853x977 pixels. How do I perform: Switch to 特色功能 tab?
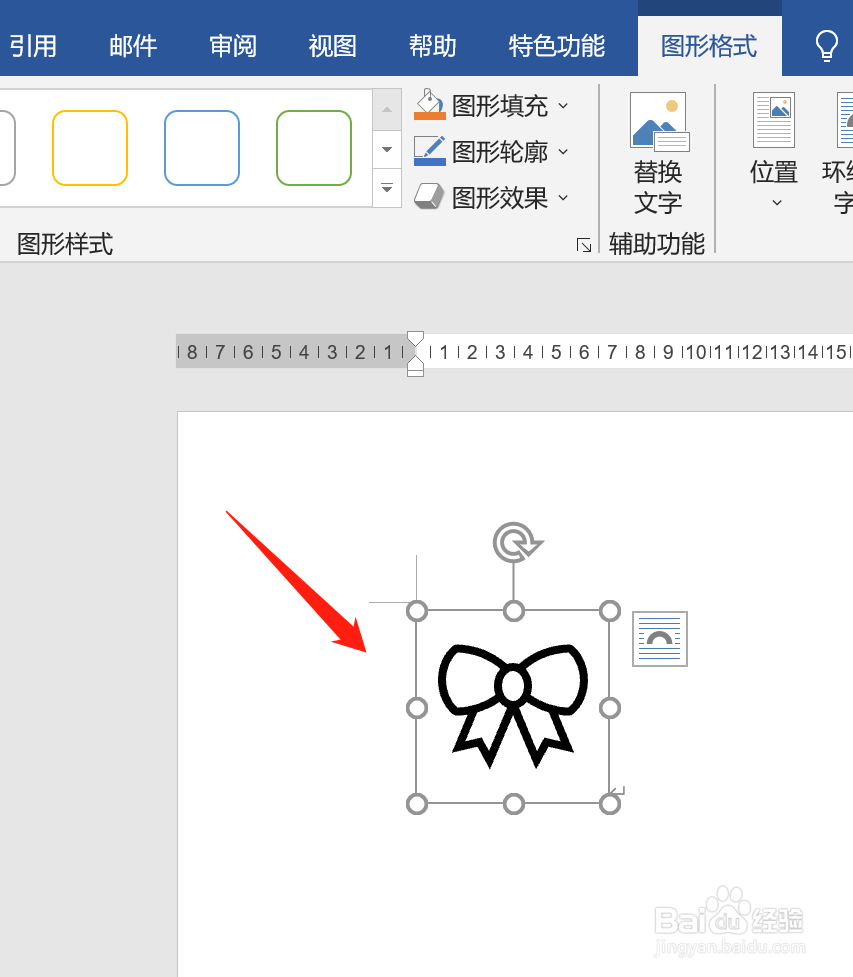point(556,46)
